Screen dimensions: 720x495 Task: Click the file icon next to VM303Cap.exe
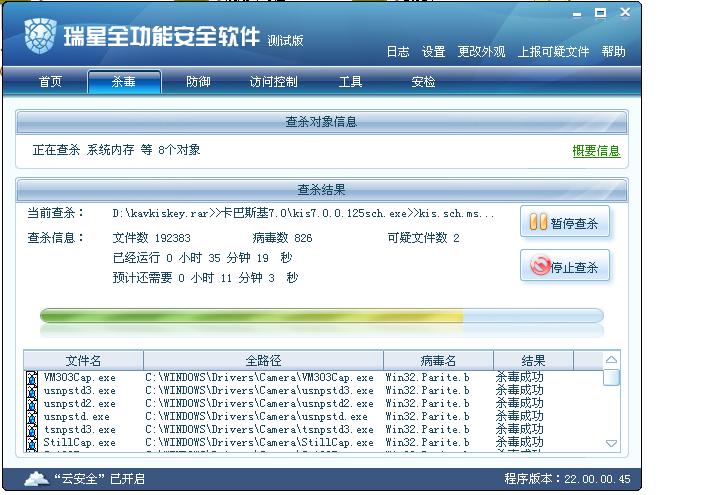(32, 378)
